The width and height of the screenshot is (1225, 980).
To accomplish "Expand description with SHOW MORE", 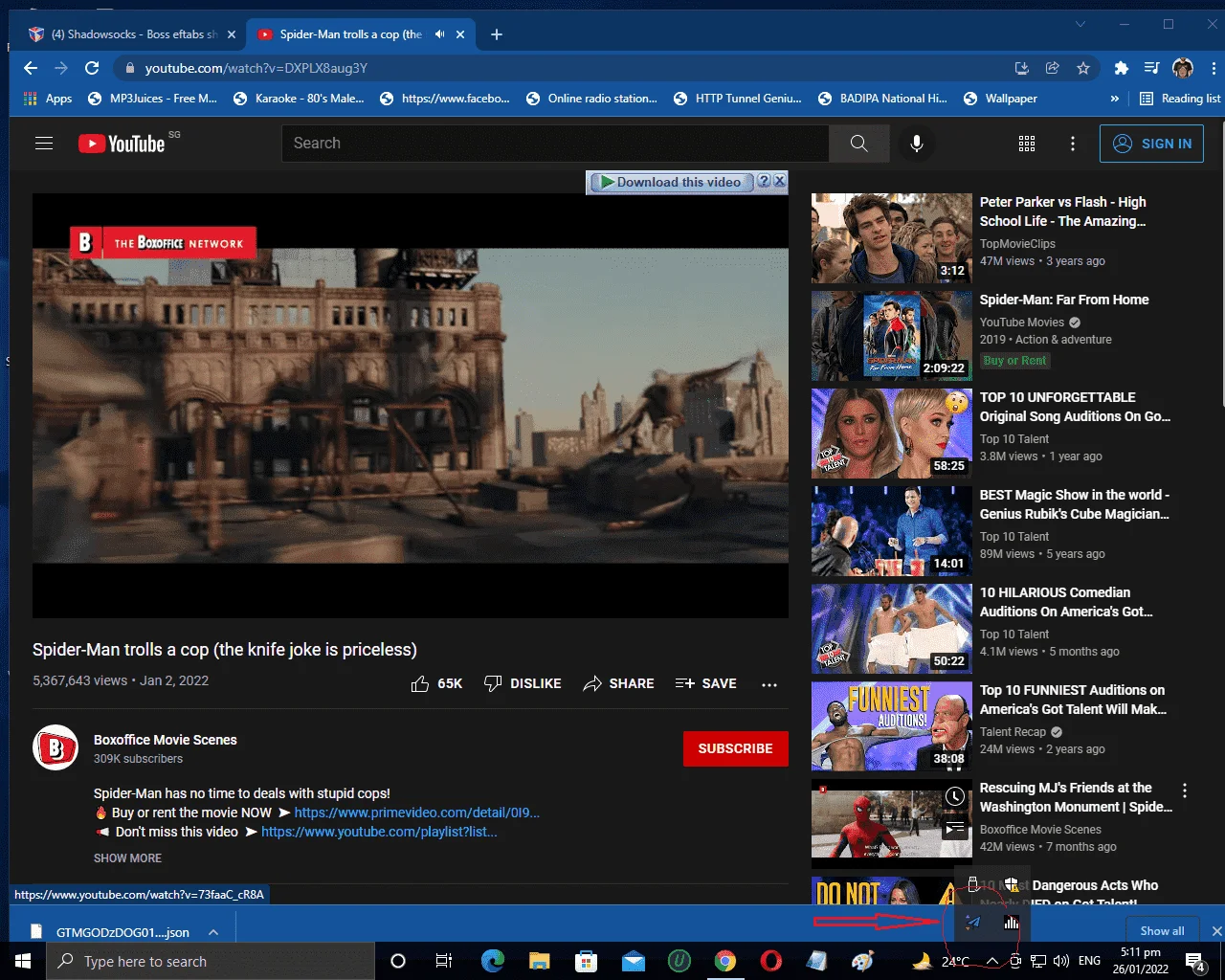I will point(127,858).
